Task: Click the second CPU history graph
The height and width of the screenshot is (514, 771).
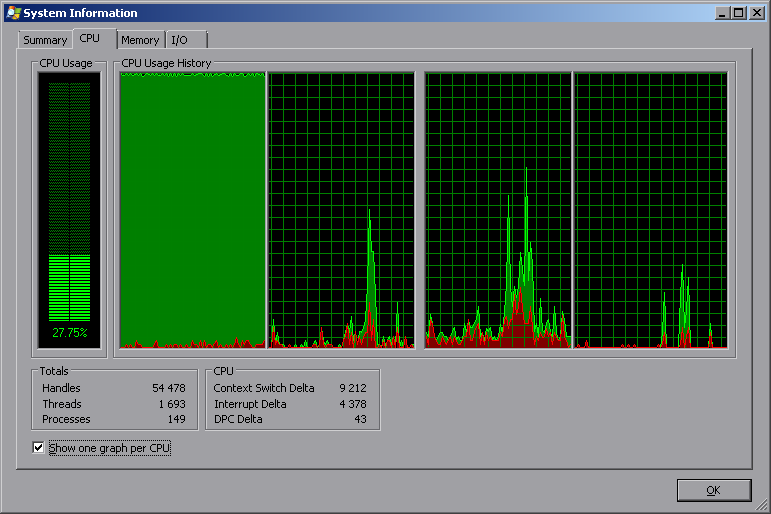Action: tap(341, 210)
